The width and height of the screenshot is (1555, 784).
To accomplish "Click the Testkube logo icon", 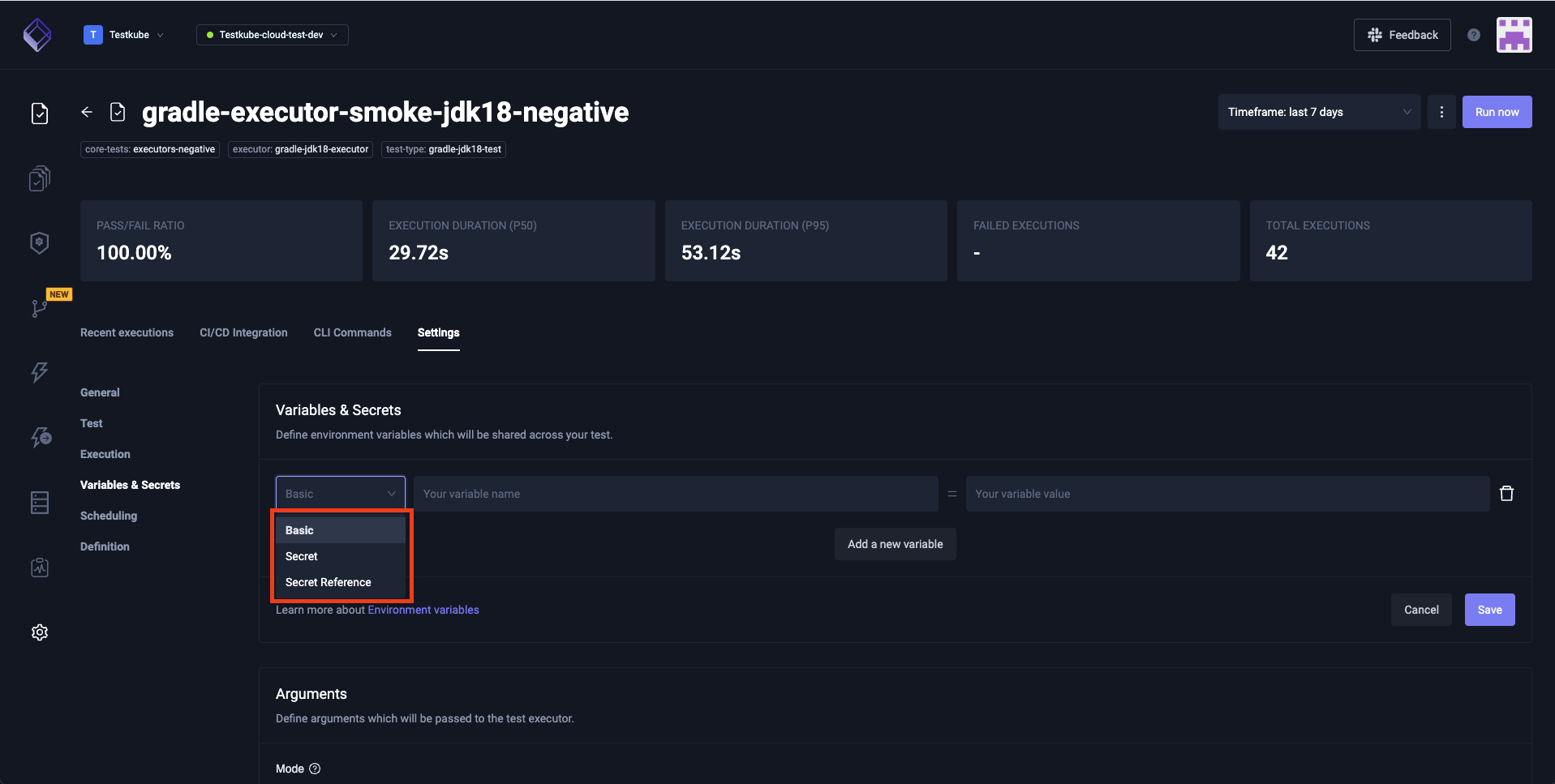I will pyautogui.click(x=37, y=35).
